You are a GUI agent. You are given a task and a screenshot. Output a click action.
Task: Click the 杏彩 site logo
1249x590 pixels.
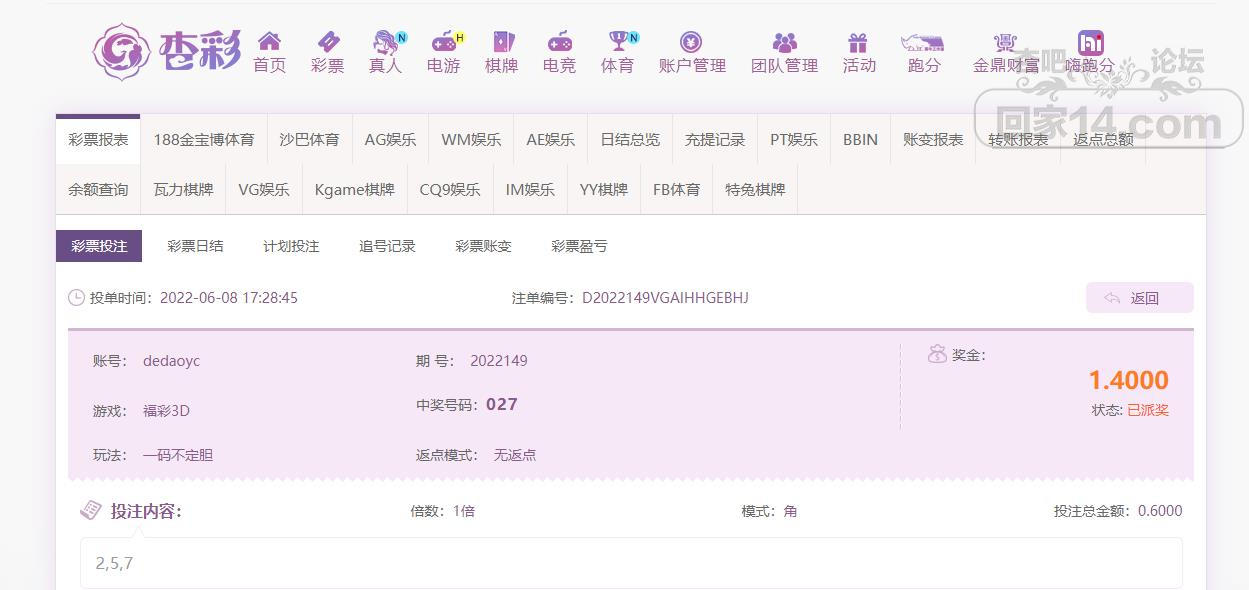[167, 50]
